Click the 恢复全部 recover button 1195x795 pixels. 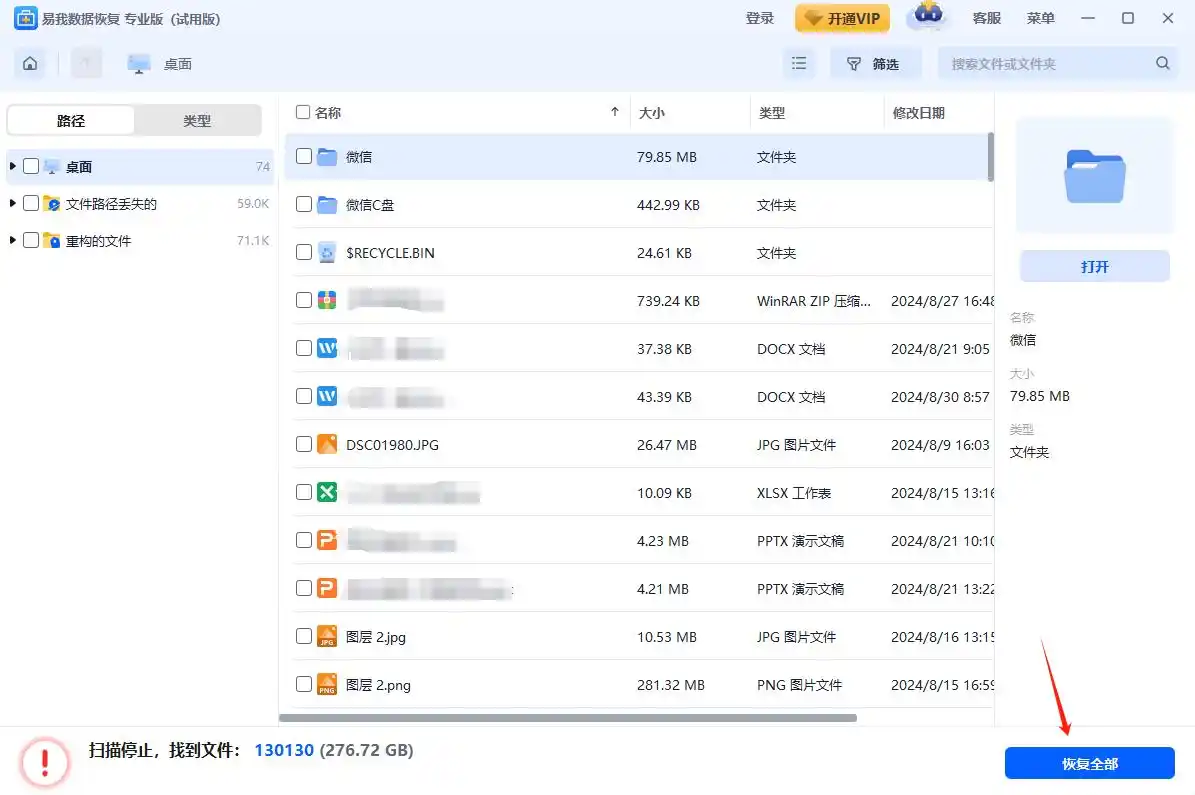[x=1090, y=762]
